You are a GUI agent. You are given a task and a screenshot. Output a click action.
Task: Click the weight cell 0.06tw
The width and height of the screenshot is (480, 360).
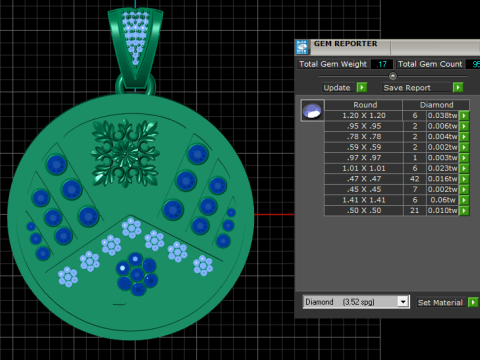click(443, 200)
